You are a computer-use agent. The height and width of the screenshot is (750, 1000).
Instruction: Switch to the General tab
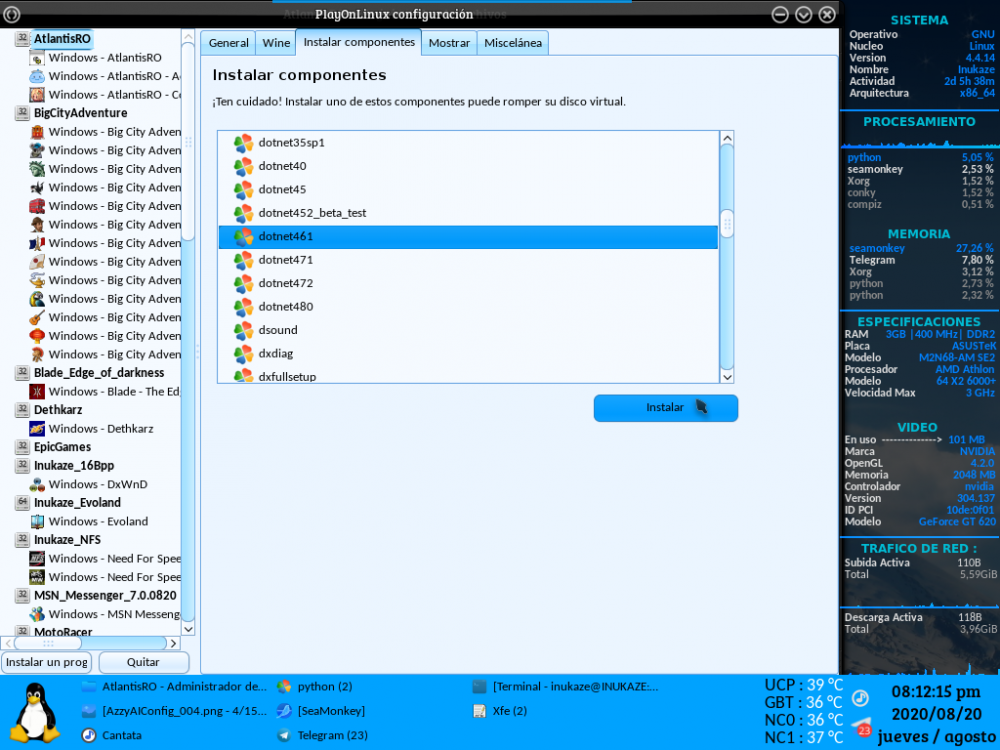point(228,43)
